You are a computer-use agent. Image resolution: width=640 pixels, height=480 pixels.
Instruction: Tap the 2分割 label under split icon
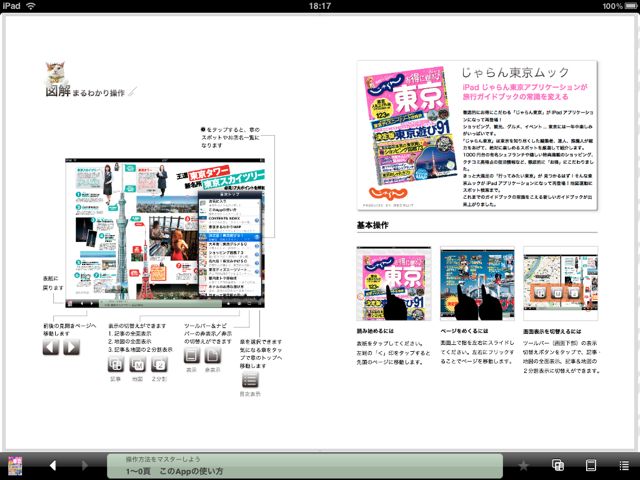pos(159,379)
